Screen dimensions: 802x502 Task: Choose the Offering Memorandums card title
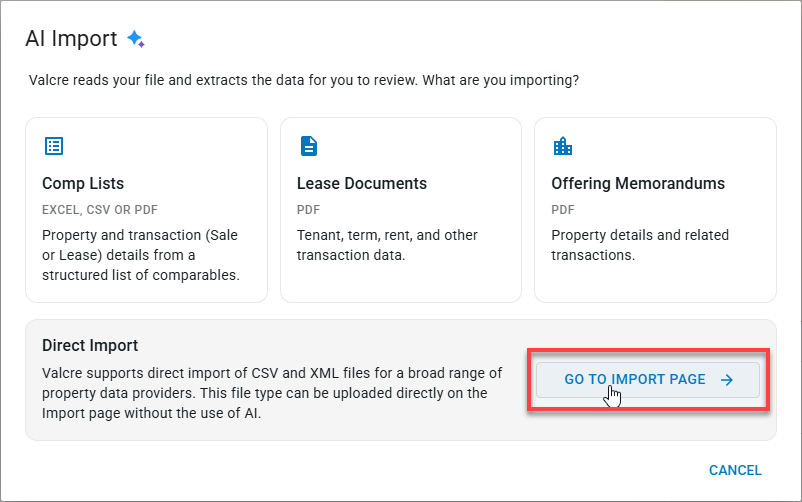[638, 183]
